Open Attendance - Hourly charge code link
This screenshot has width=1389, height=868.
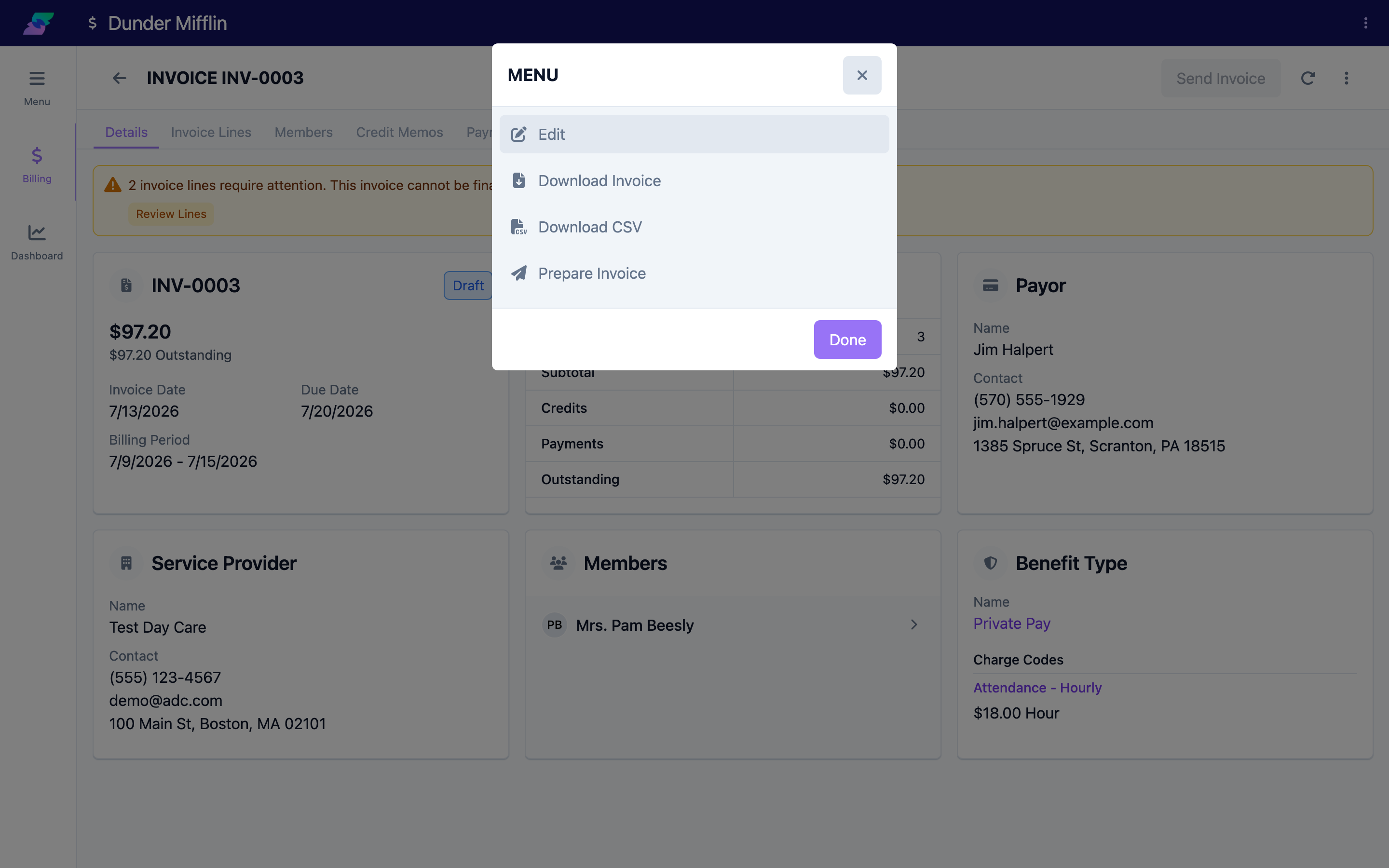coord(1037,688)
